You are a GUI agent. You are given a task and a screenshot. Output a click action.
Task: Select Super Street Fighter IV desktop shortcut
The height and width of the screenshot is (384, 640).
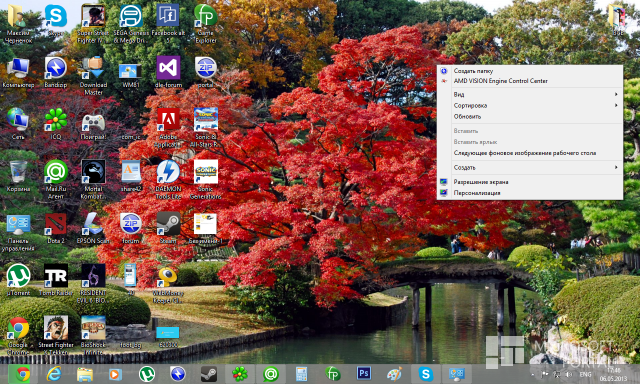click(93, 24)
